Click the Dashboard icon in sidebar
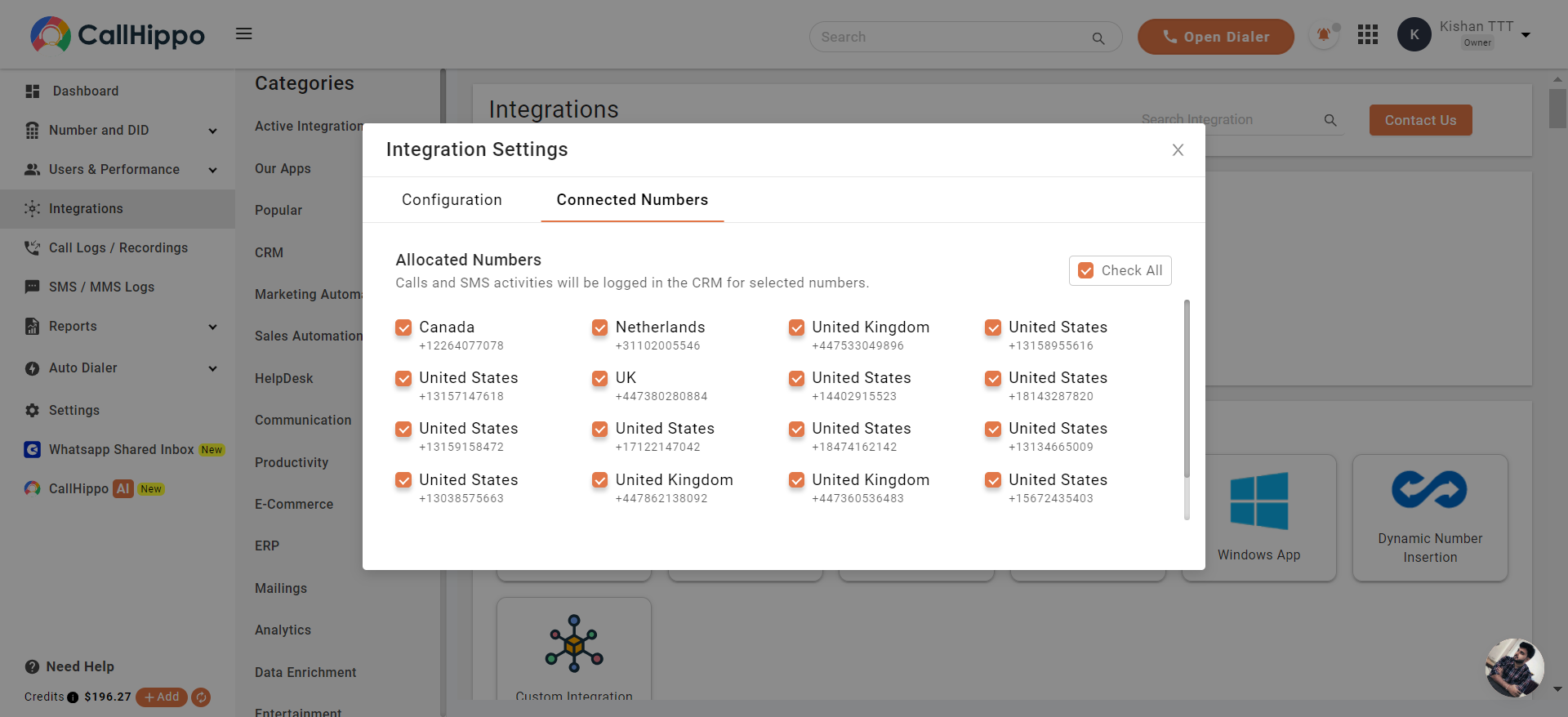The image size is (1568, 717). point(33,91)
